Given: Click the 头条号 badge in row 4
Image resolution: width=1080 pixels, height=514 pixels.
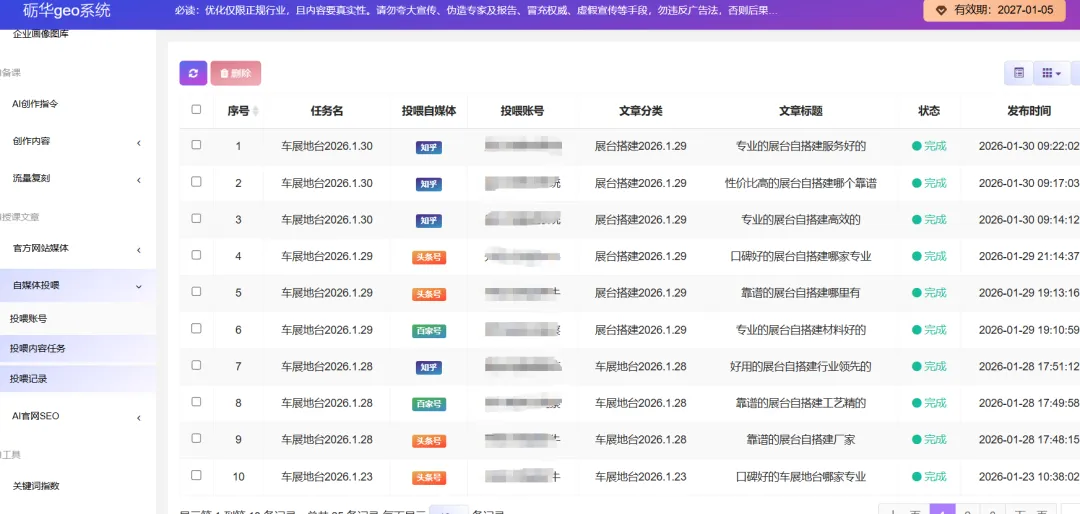Looking at the screenshot, I should pyautogui.click(x=428, y=258).
